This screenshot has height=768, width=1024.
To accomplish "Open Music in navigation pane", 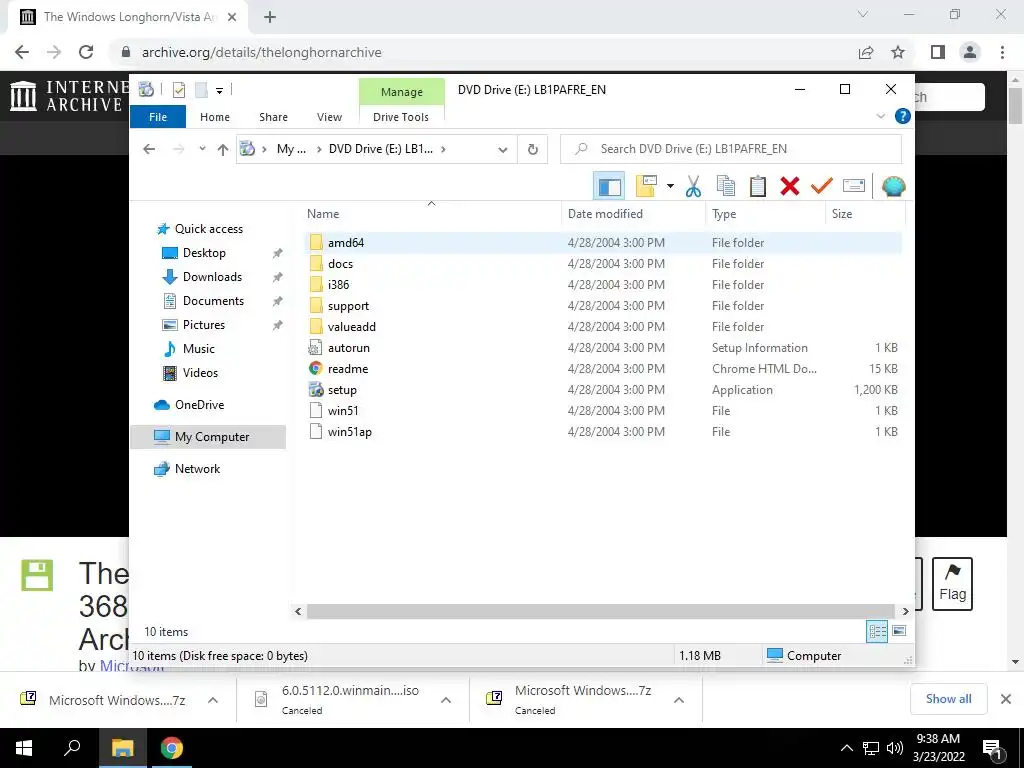I will pyautogui.click(x=199, y=349).
